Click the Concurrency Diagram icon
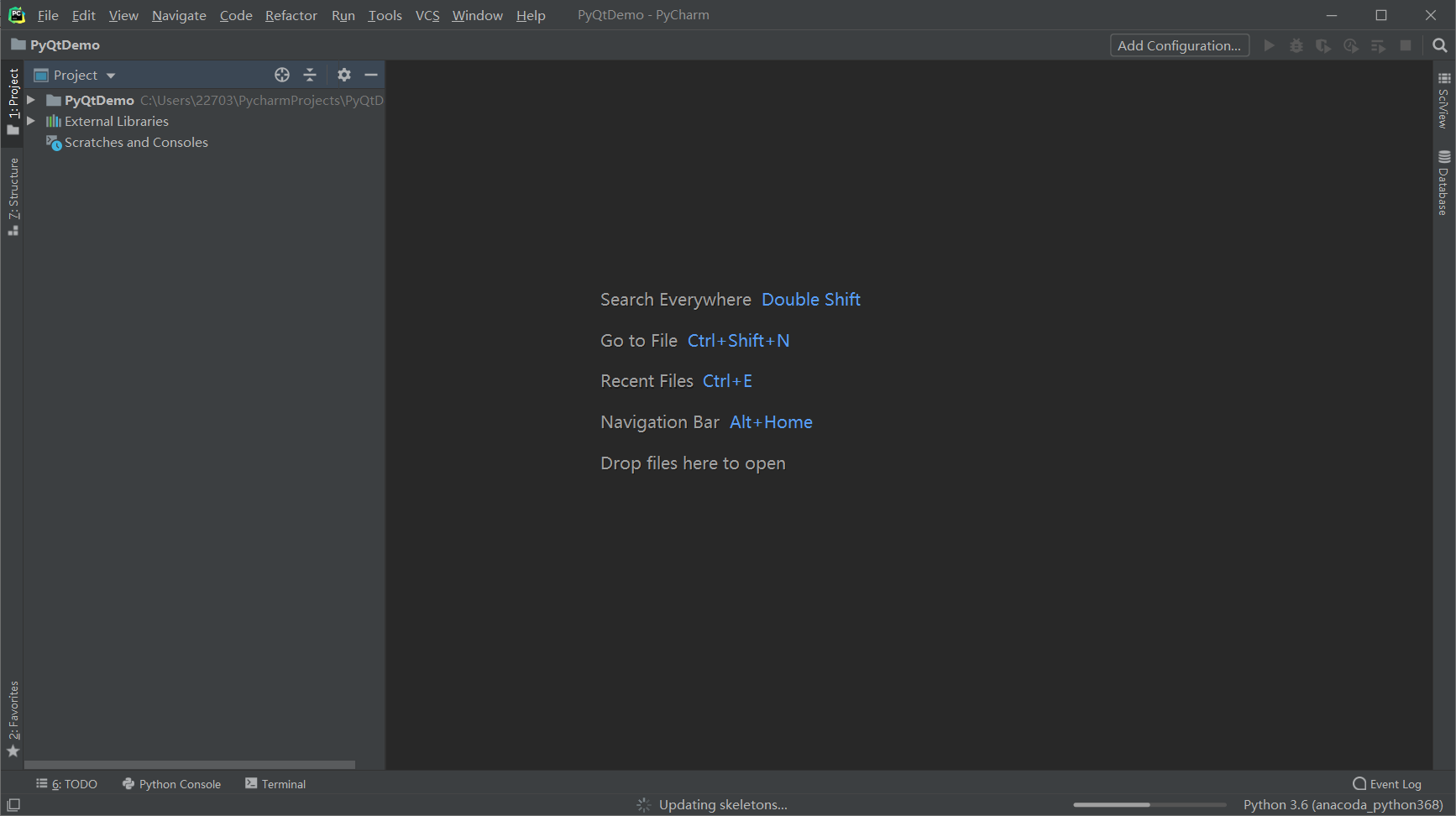Image resolution: width=1456 pixels, height=816 pixels. tap(1378, 45)
